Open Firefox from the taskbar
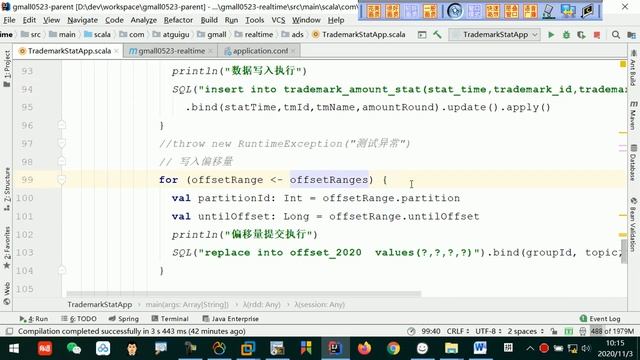This screenshot has height=360, width=640. (364, 349)
